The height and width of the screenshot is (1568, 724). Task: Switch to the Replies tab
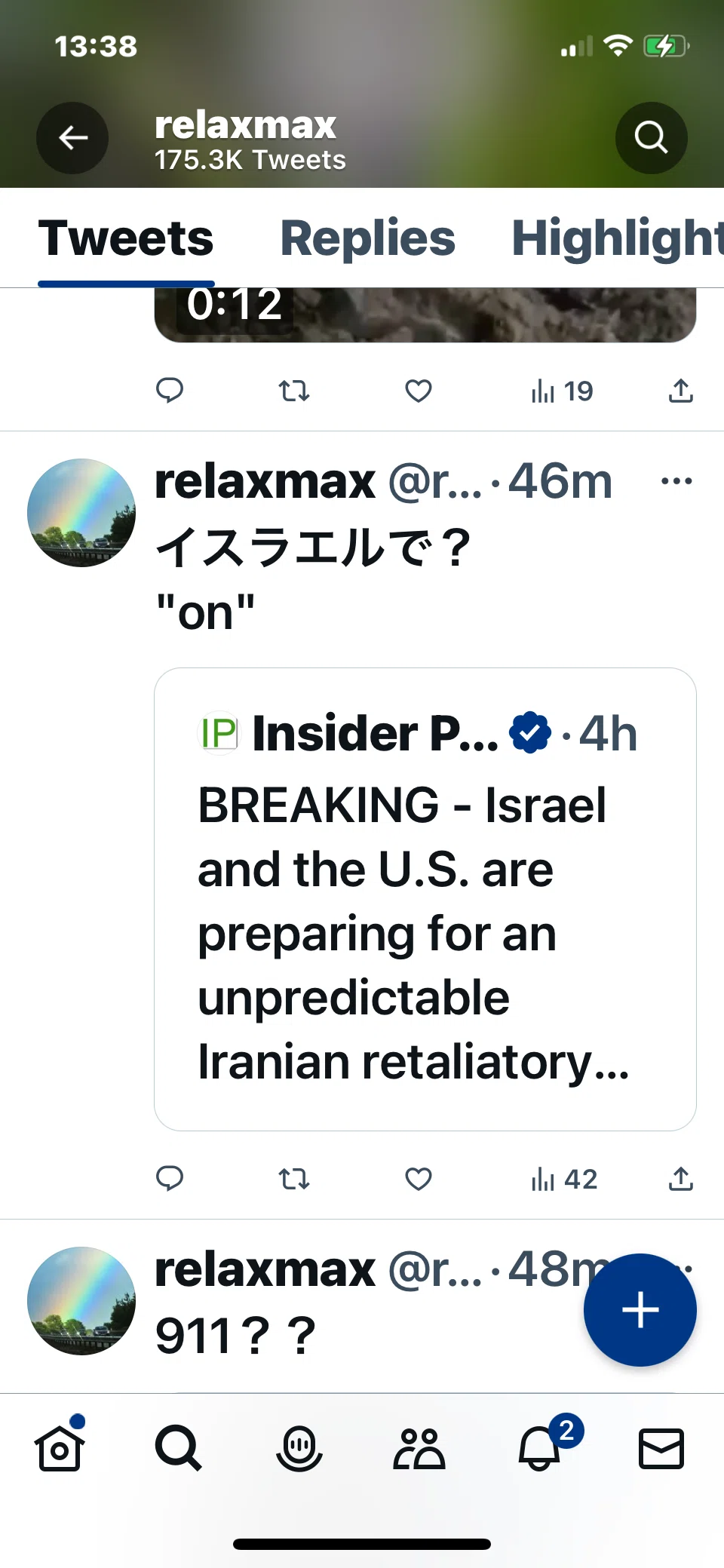(367, 238)
